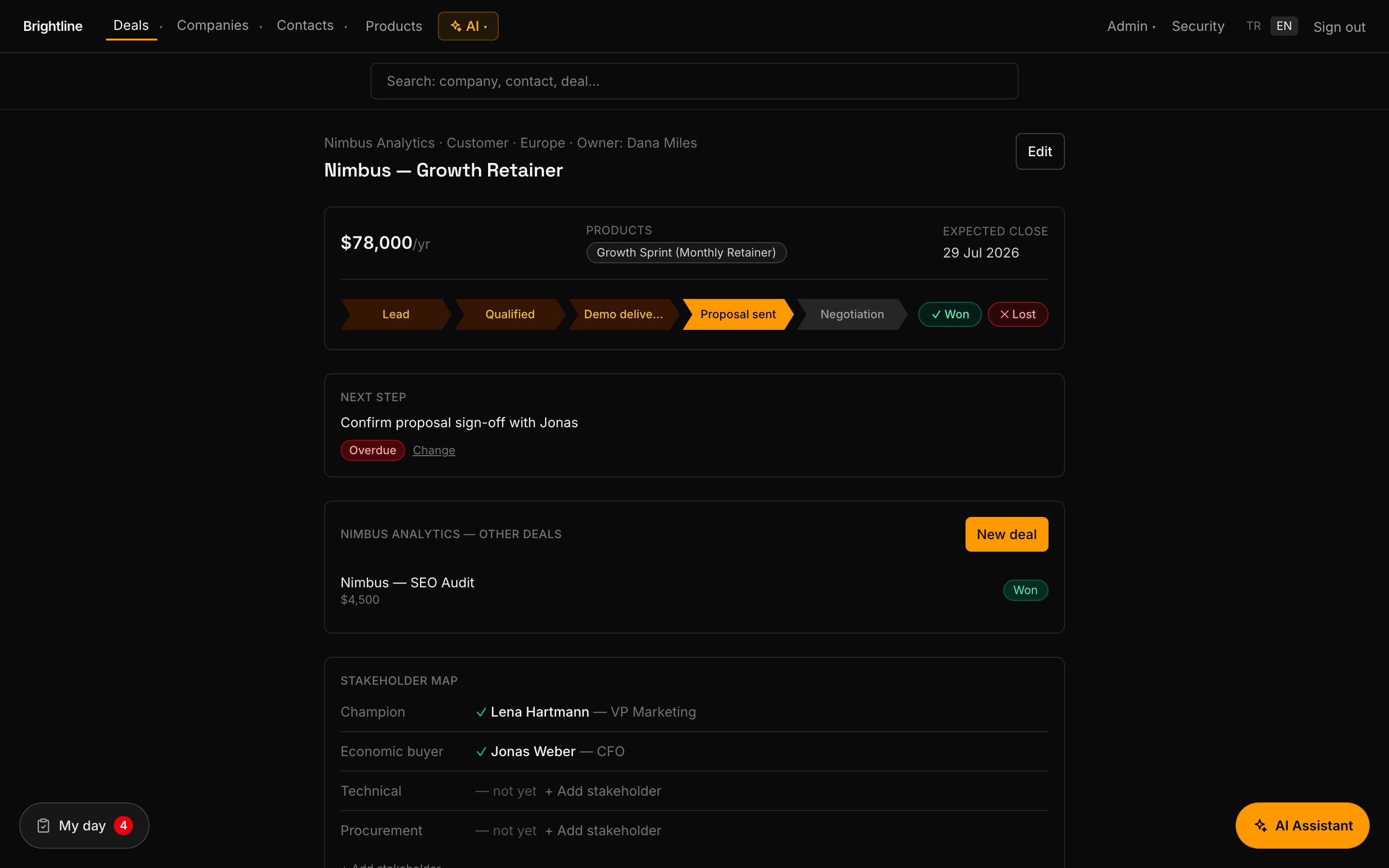Screen dimensions: 1389x868
Task: Click the Champion role label
Action: pyautogui.click(x=372, y=712)
